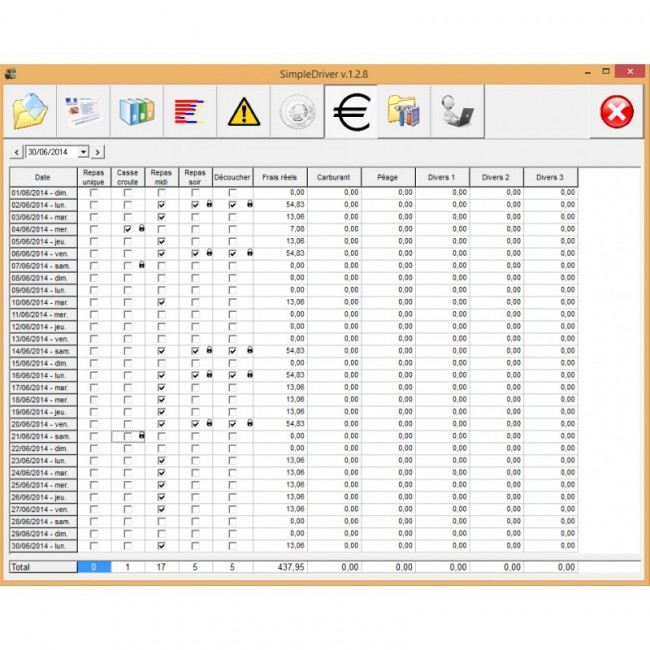Uncheck Casse croute for 04/06/2014
This screenshot has height=650, width=650.
coord(127,229)
